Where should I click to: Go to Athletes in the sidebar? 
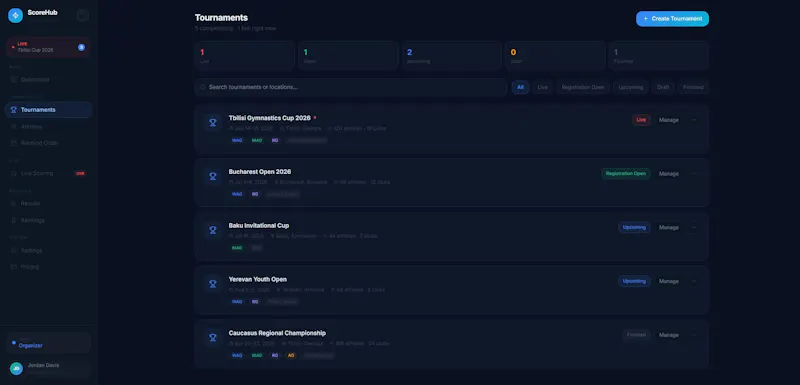point(48,126)
